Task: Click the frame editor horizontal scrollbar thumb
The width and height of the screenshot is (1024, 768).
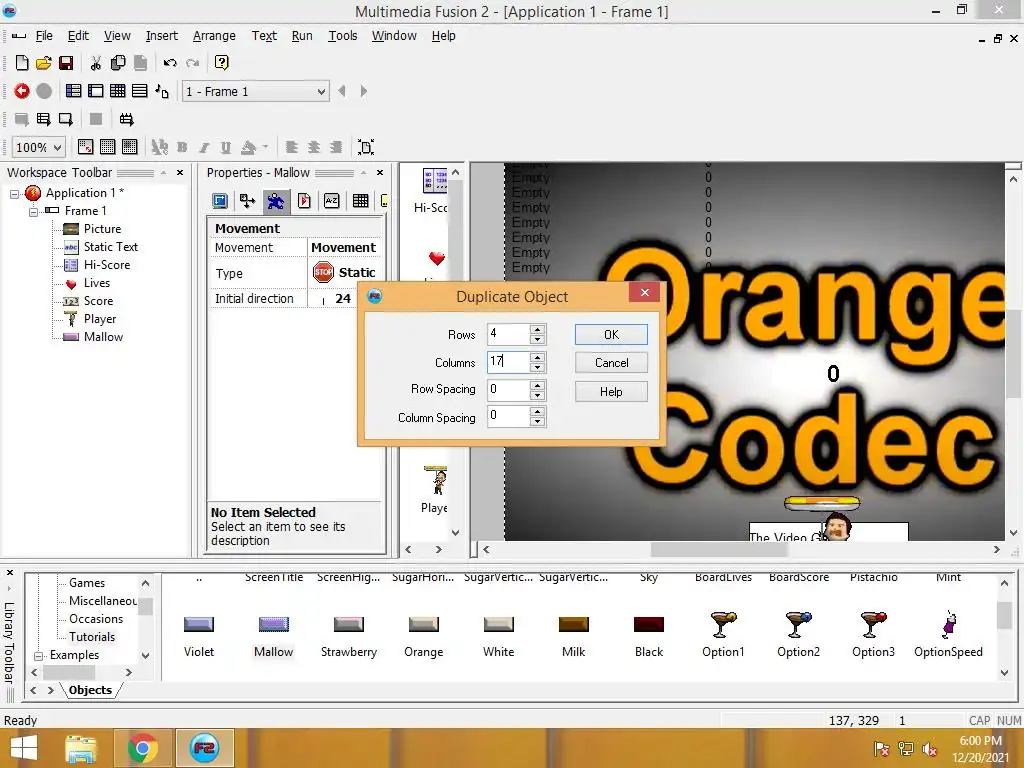Action: click(719, 550)
